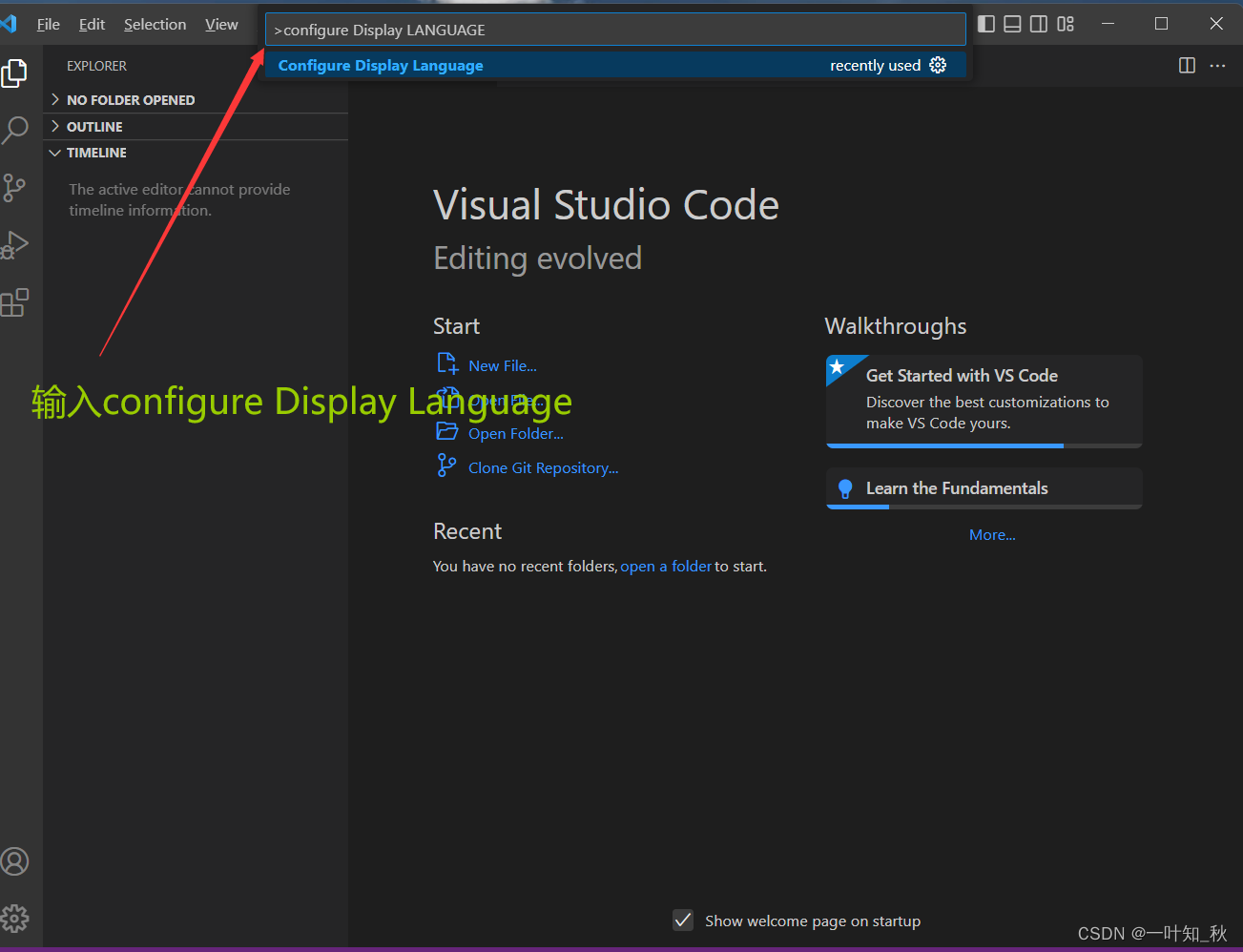Open Accounts menu at bottom of activity bar
1243x952 pixels.
click(x=14, y=861)
